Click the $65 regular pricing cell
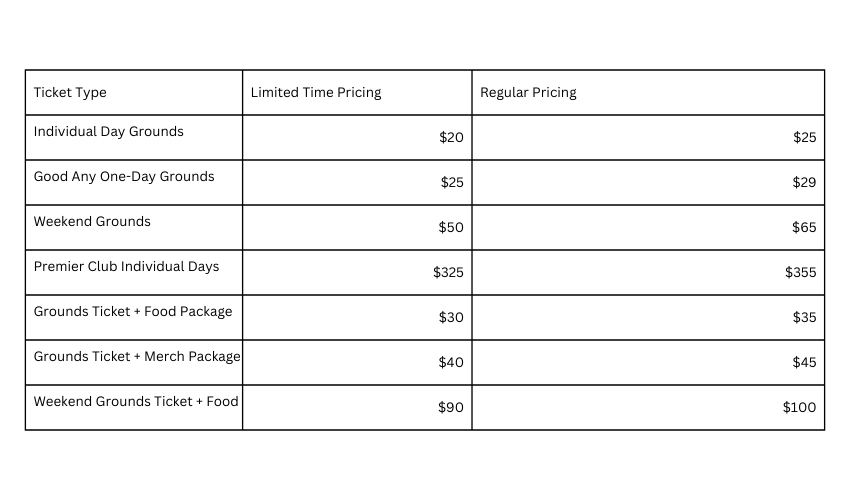The image size is (850, 500). (804, 227)
